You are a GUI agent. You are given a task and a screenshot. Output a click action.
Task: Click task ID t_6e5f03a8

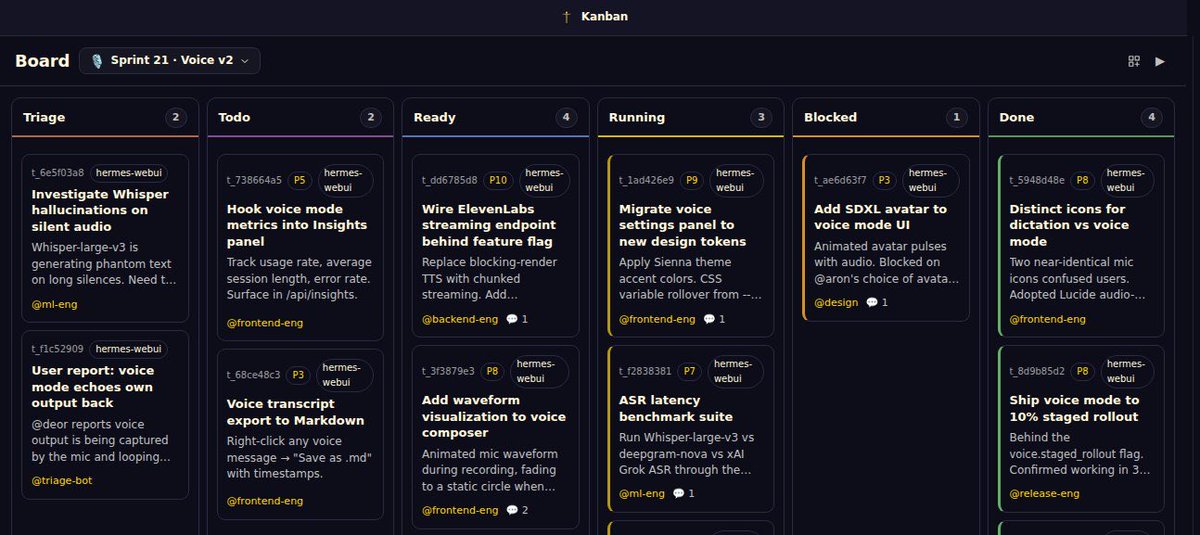(58, 172)
